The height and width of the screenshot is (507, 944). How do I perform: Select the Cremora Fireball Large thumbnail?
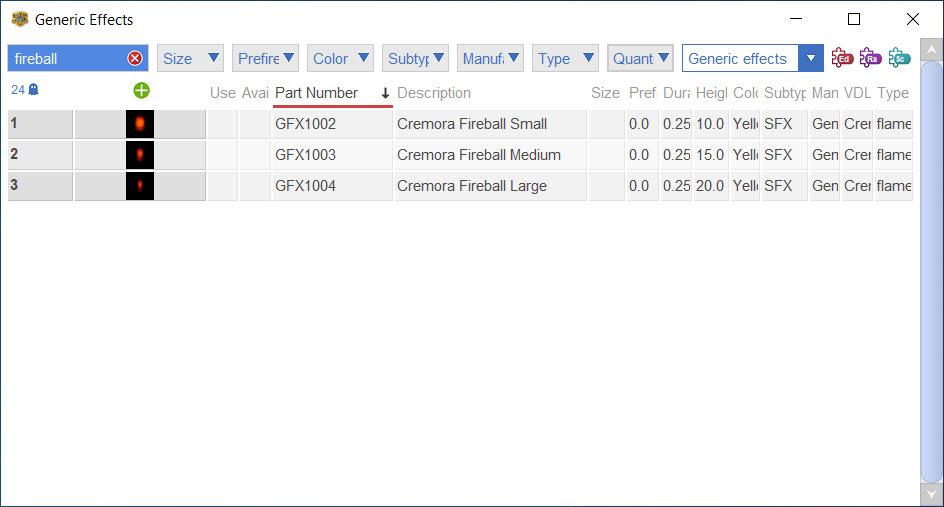[140, 186]
